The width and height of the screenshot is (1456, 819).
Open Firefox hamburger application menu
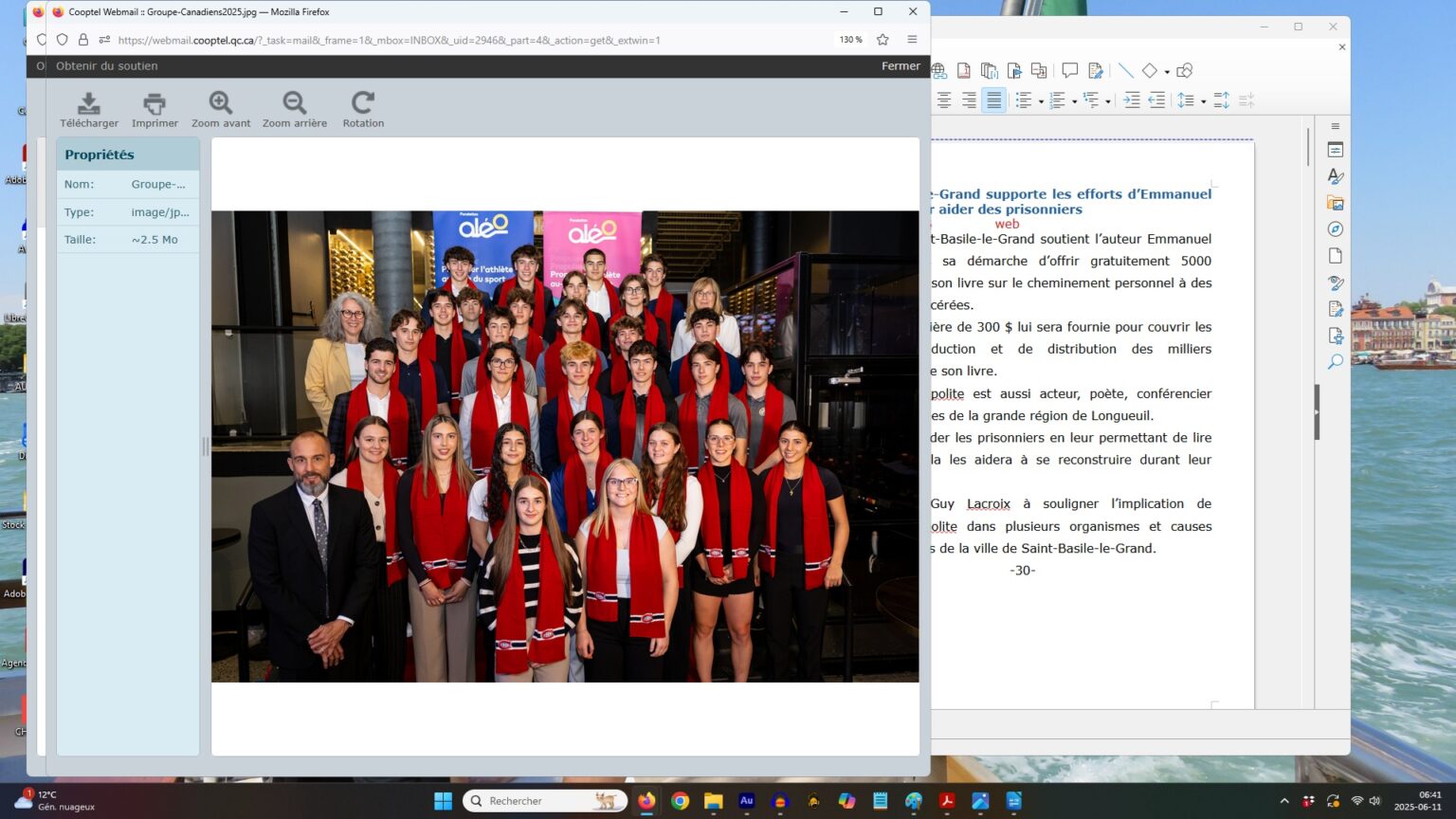pos(912,40)
